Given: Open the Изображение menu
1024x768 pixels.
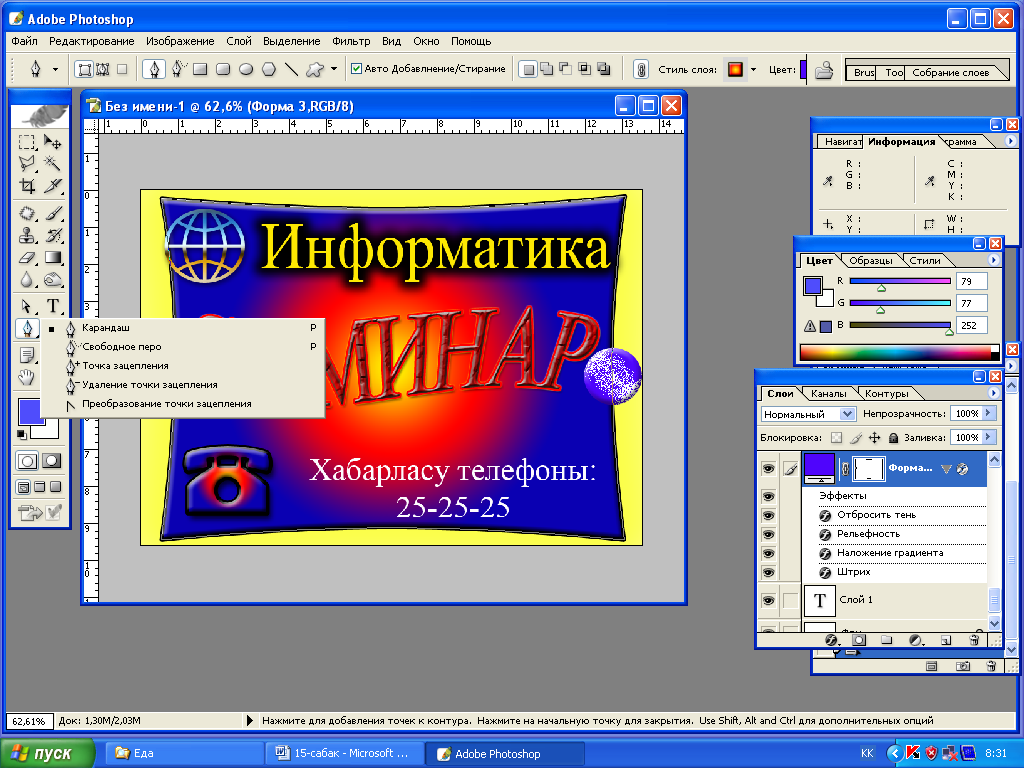Looking at the screenshot, I should click(180, 41).
